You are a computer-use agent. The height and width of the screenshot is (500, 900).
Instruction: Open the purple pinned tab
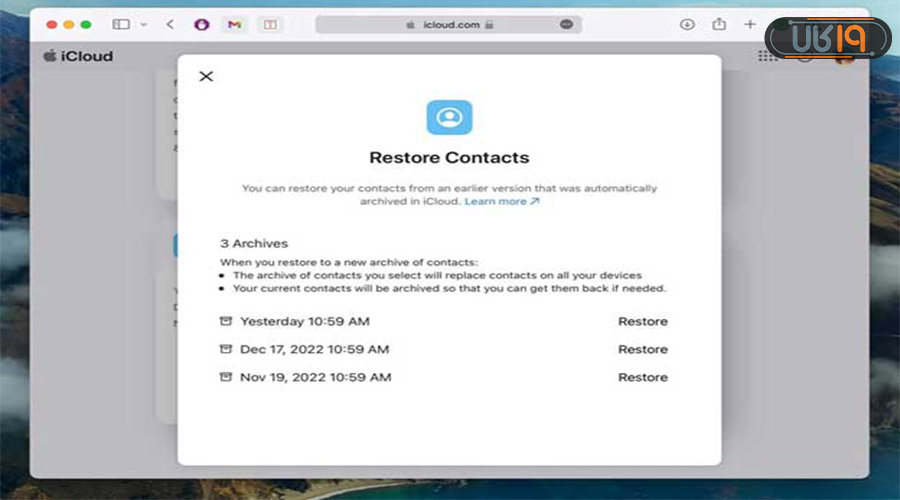click(202, 24)
